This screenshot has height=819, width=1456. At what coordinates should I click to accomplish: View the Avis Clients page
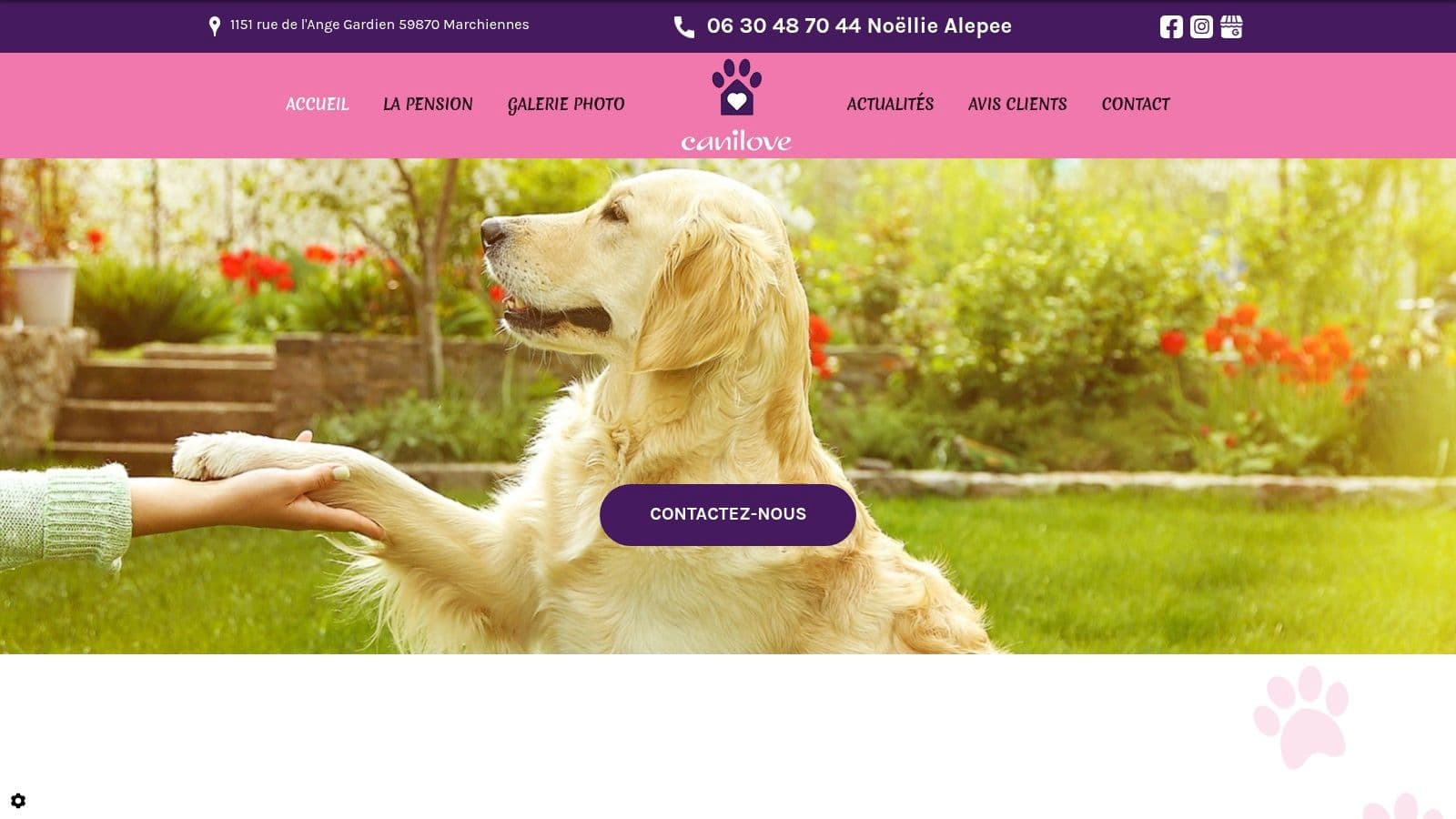(1017, 104)
